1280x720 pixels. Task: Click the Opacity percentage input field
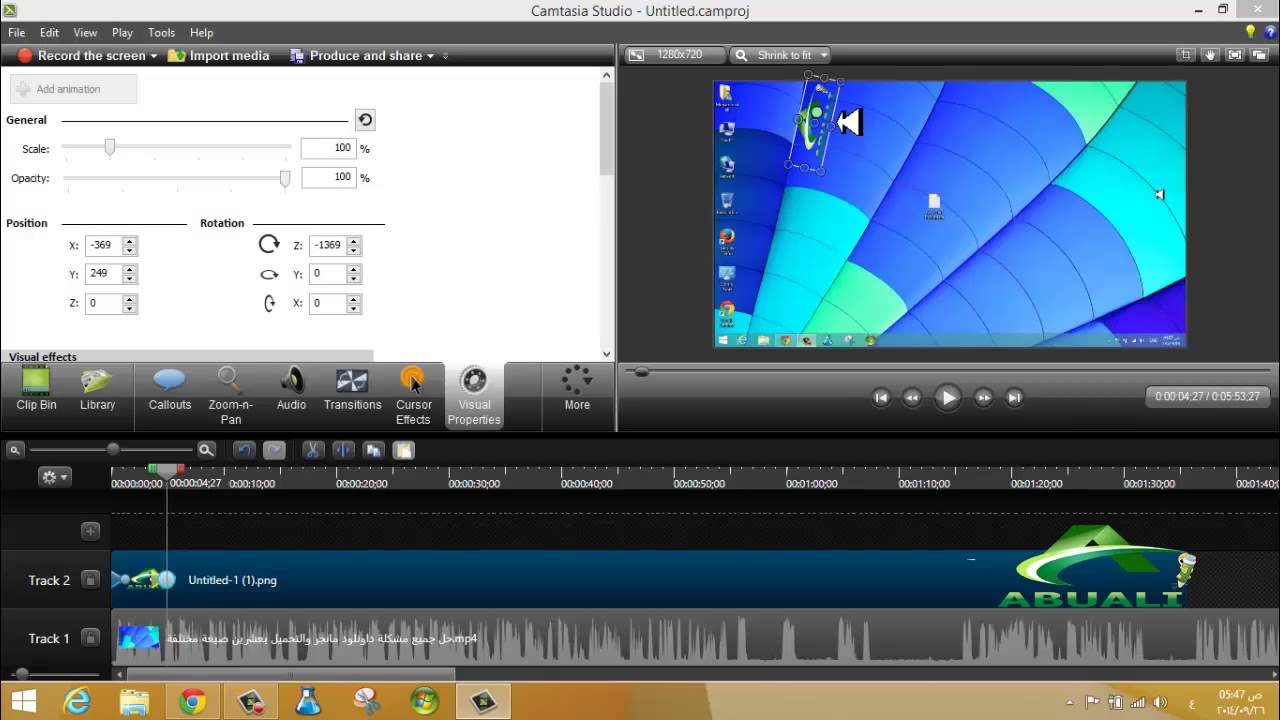328,177
